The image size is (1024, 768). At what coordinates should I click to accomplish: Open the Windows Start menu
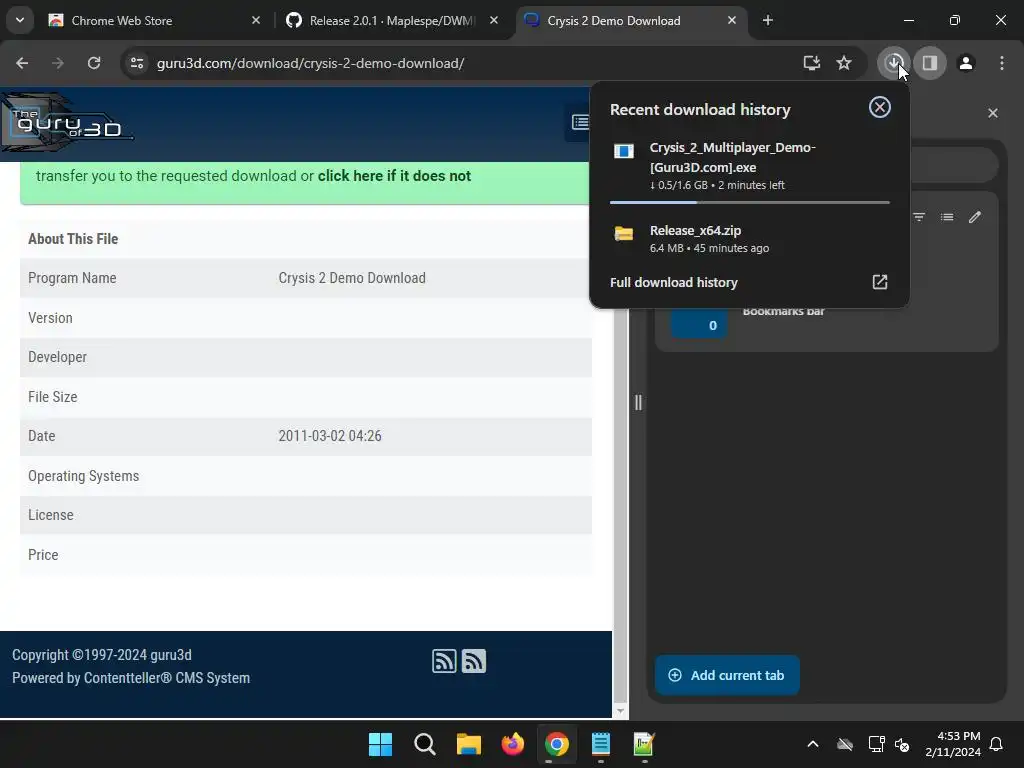click(380, 744)
